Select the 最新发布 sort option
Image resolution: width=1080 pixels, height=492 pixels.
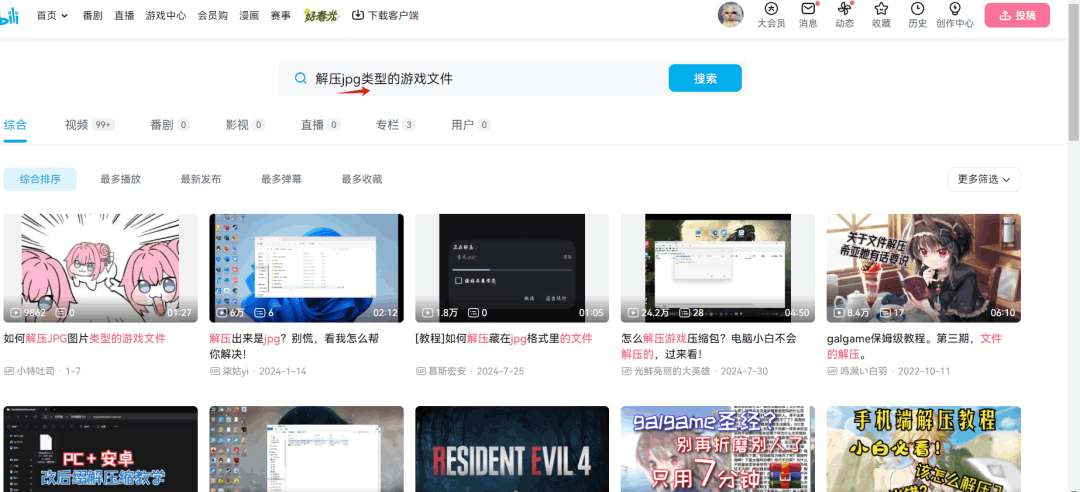pos(201,179)
